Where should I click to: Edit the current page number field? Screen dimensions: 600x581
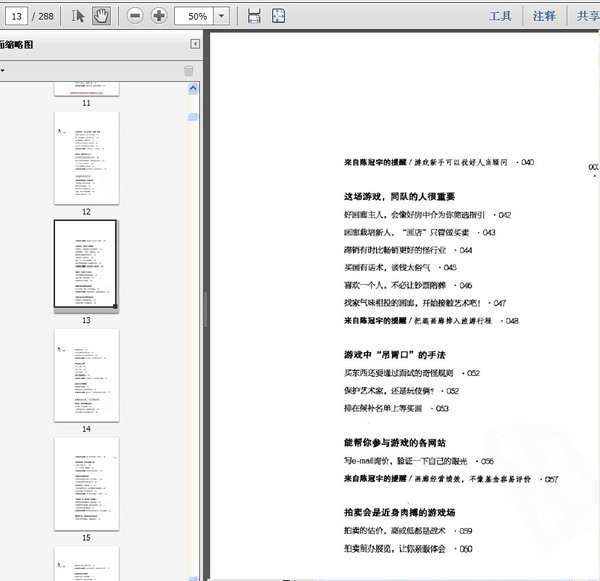(16, 16)
